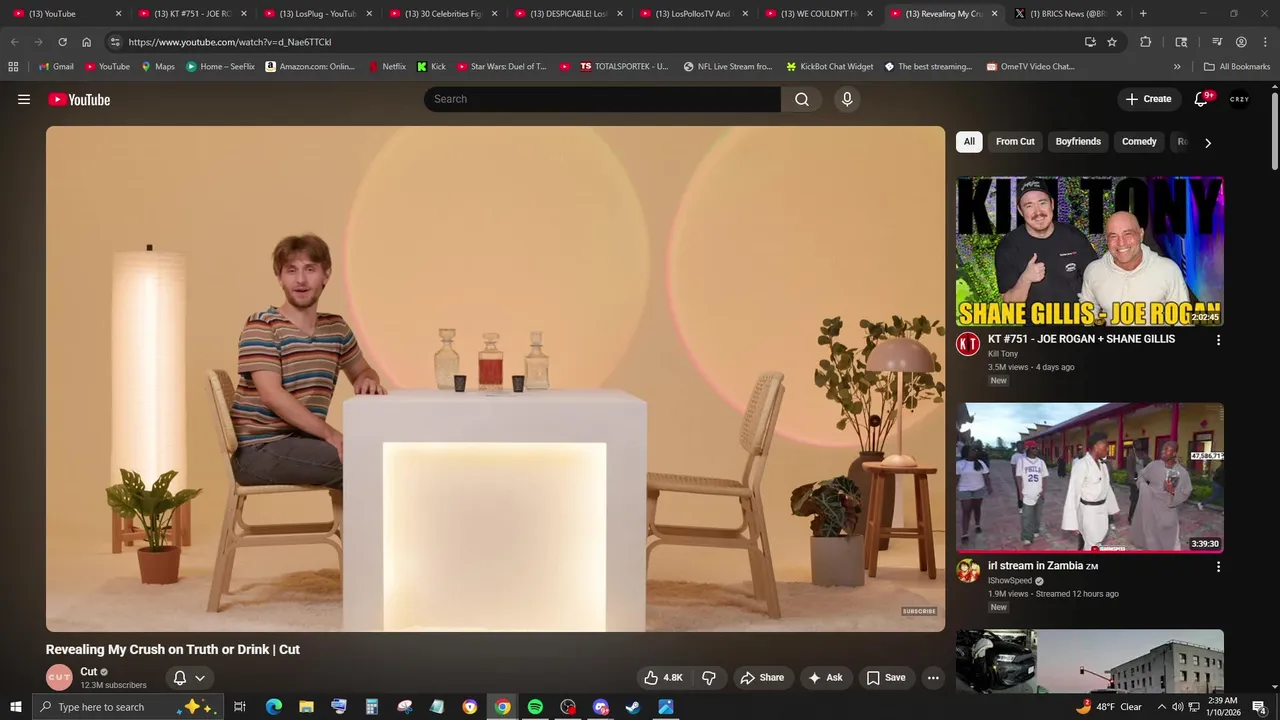Select the From Cut filter chip
Viewport: 1280px width, 720px height.
(1015, 142)
